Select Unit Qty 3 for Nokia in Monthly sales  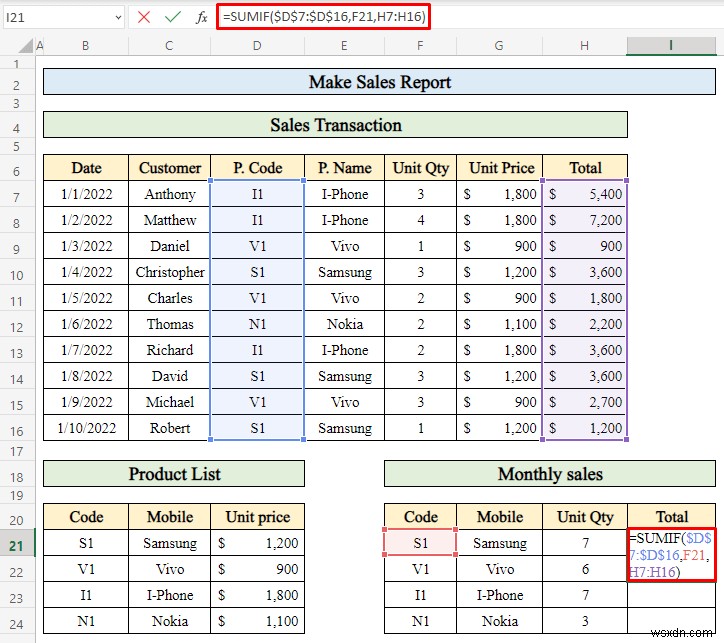coord(585,621)
